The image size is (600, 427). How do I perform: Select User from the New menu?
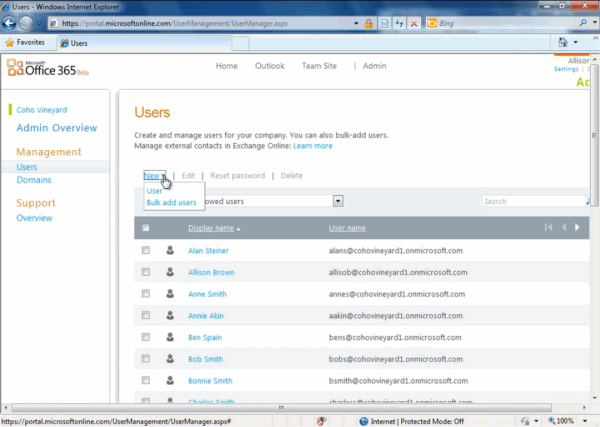(x=154, y=191)
